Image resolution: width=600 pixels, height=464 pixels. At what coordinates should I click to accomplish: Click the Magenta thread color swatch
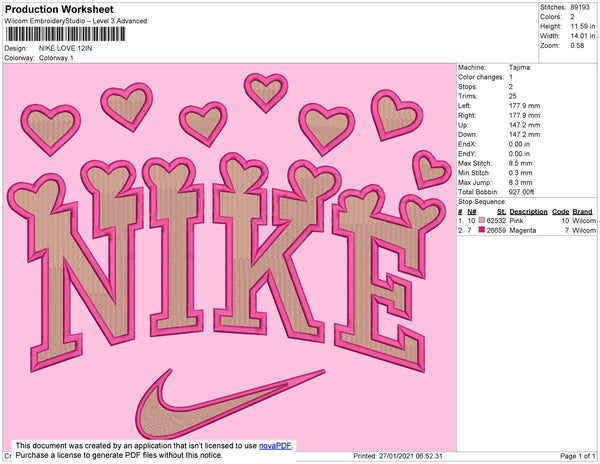click(x=481, y=230)
